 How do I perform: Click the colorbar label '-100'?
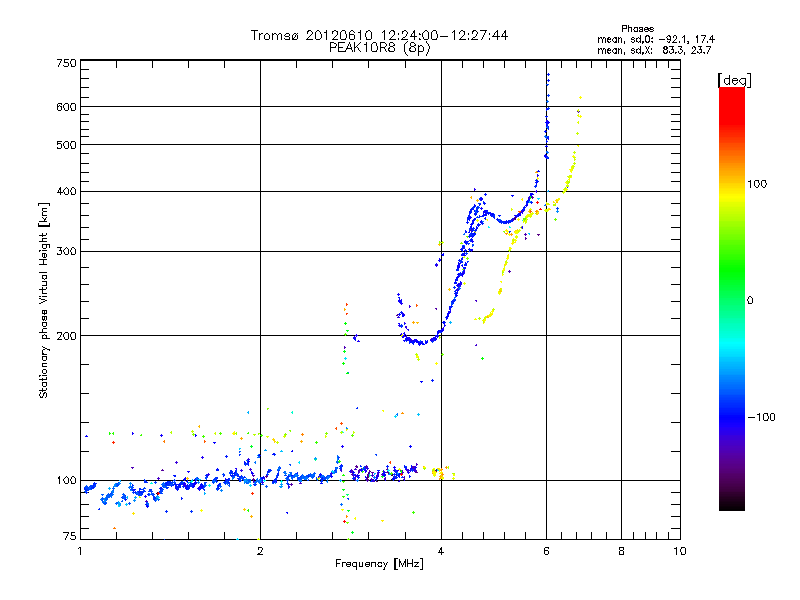(762, 417)
